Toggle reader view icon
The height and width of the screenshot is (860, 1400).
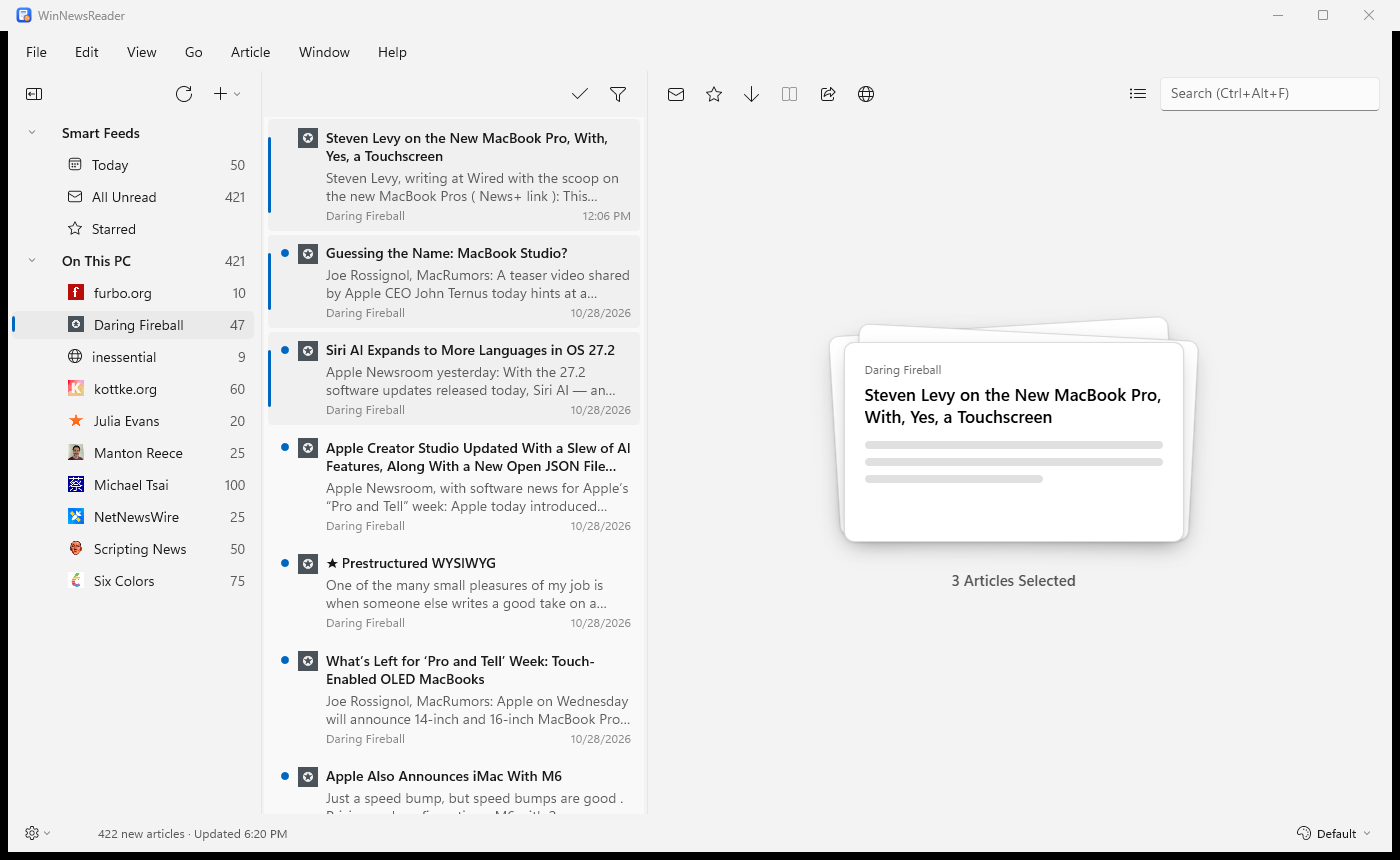tap(790, 94)
